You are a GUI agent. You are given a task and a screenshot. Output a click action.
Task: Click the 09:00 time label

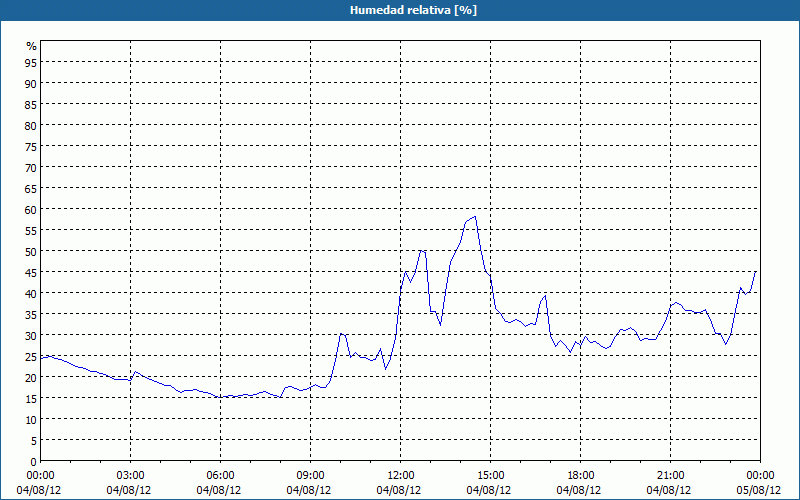tap(311, 476)
